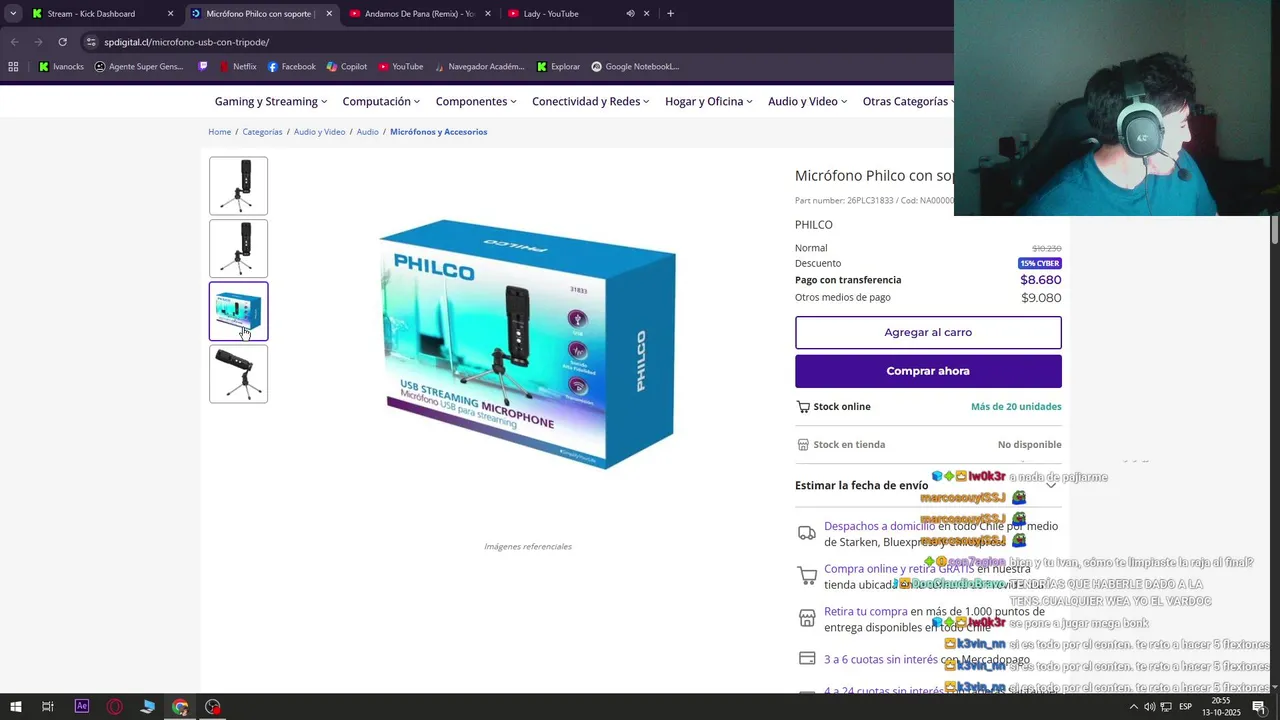This screenshot has height=720, width=1280.
Task: Expand Computación menu
Action: coord(381,102)
